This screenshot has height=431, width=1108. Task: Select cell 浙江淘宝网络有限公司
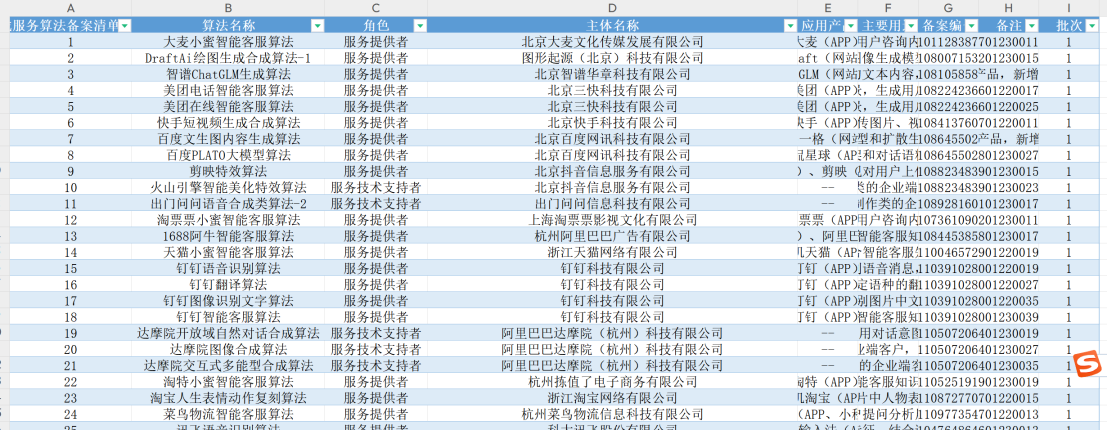click(x=612, y=398)
